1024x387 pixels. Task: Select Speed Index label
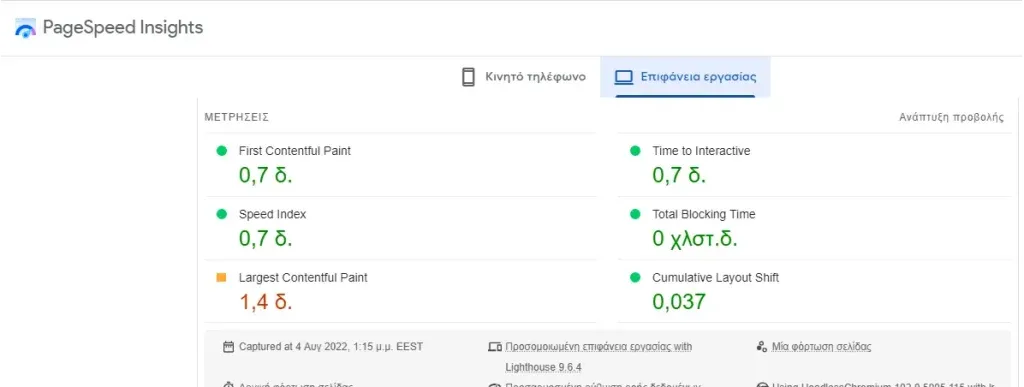point(272,214)
